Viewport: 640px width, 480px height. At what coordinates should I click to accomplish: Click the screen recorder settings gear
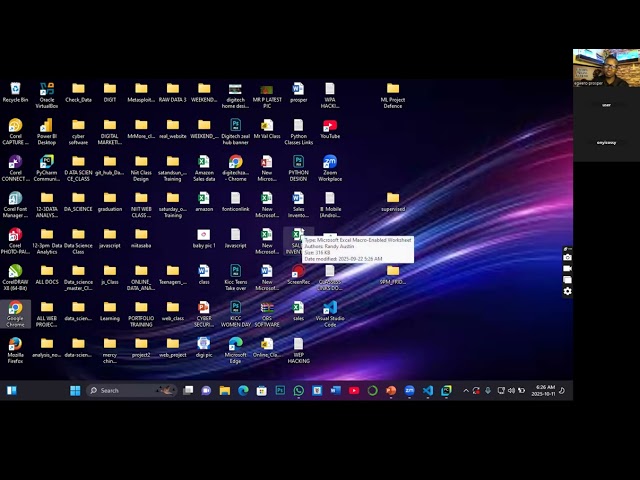(568, 291)
